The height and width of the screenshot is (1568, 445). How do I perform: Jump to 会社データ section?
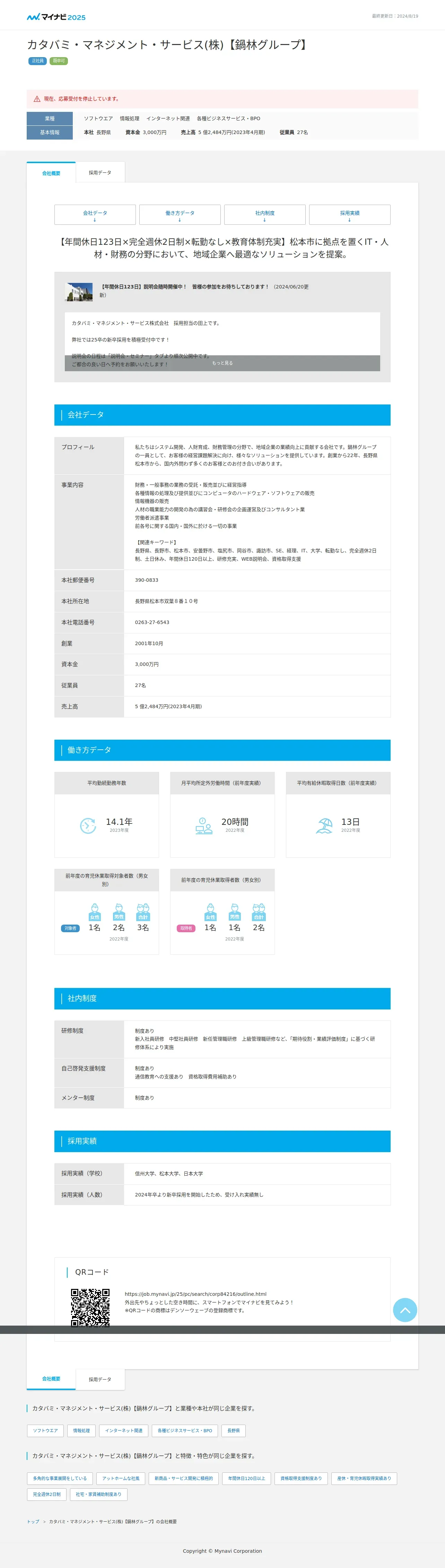pyautogui.click(x=95, y=215)
